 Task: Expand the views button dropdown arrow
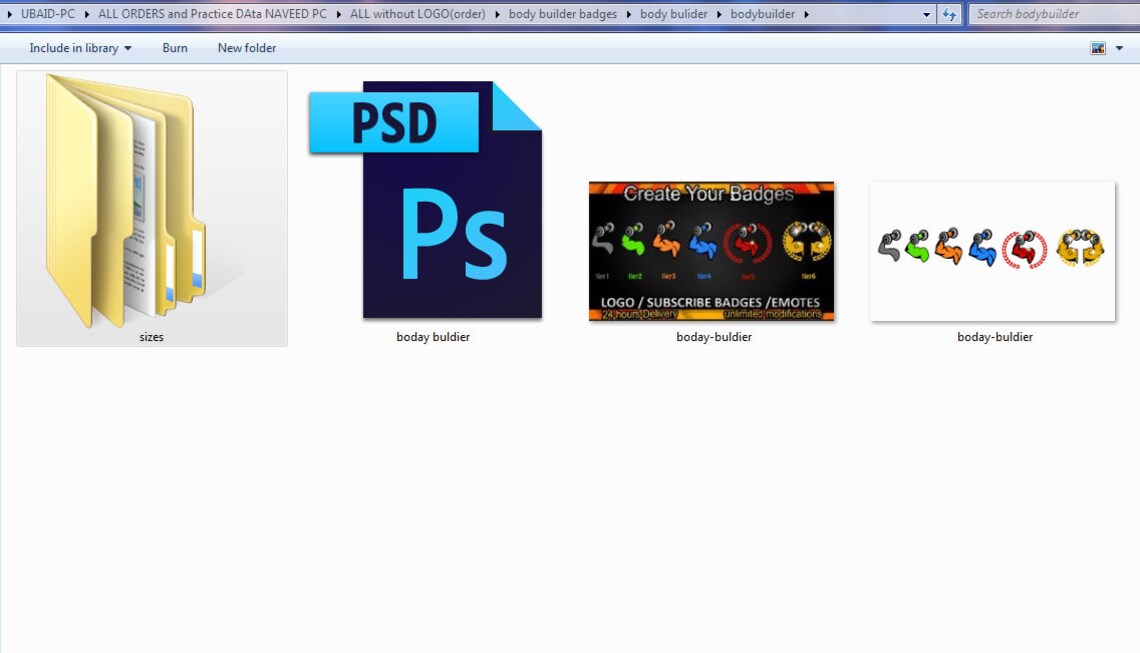1119,47
